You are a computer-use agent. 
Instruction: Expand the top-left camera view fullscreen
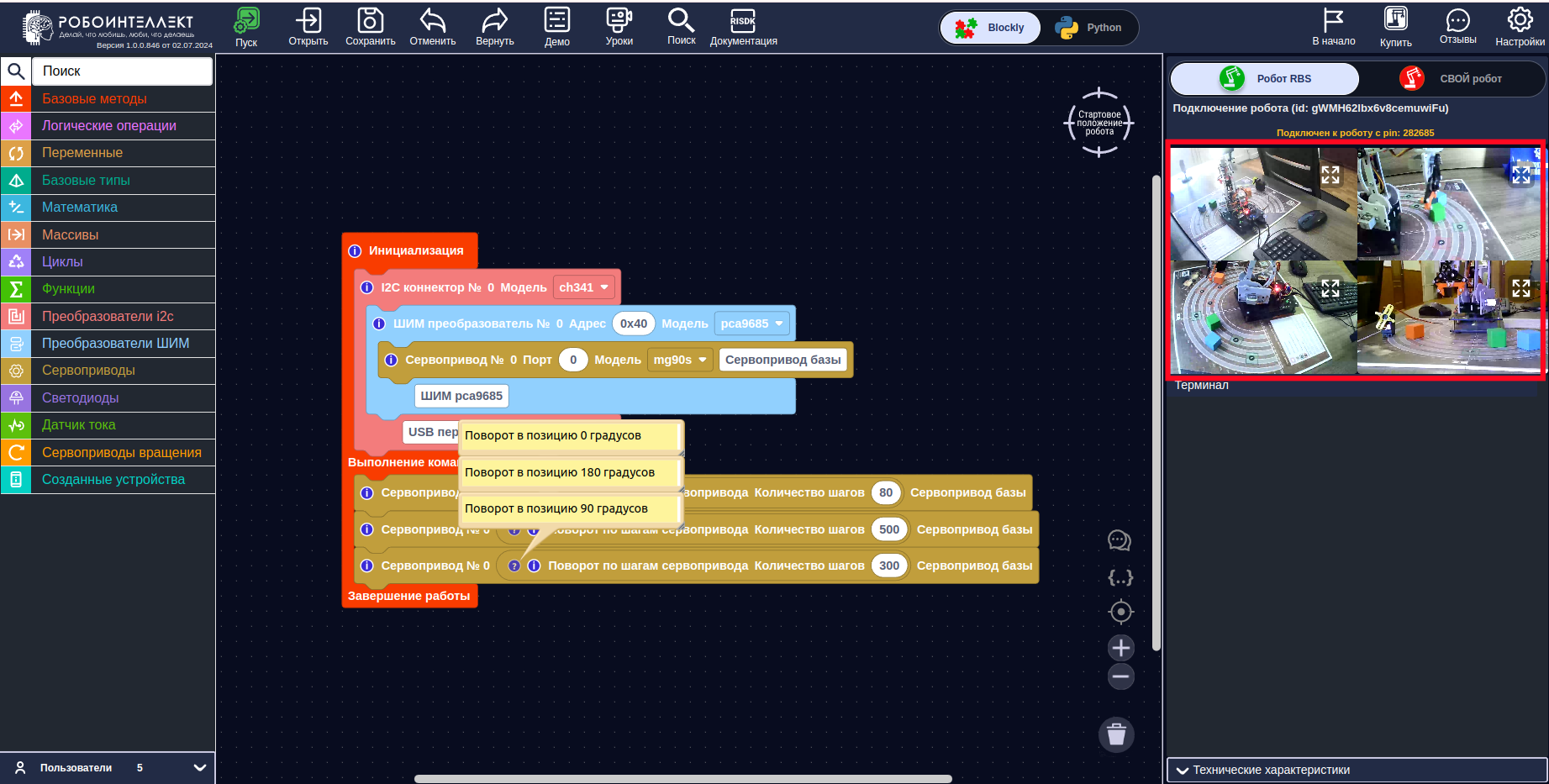click(1330, 175)
